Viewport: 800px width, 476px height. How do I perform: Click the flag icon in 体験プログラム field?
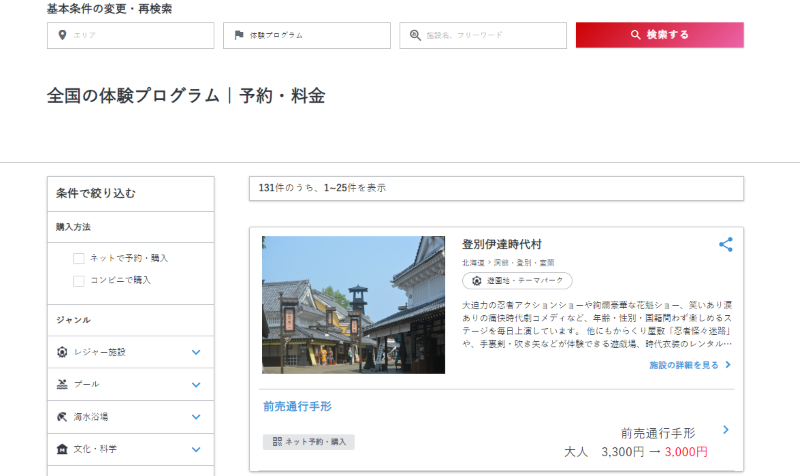(239, 36)
